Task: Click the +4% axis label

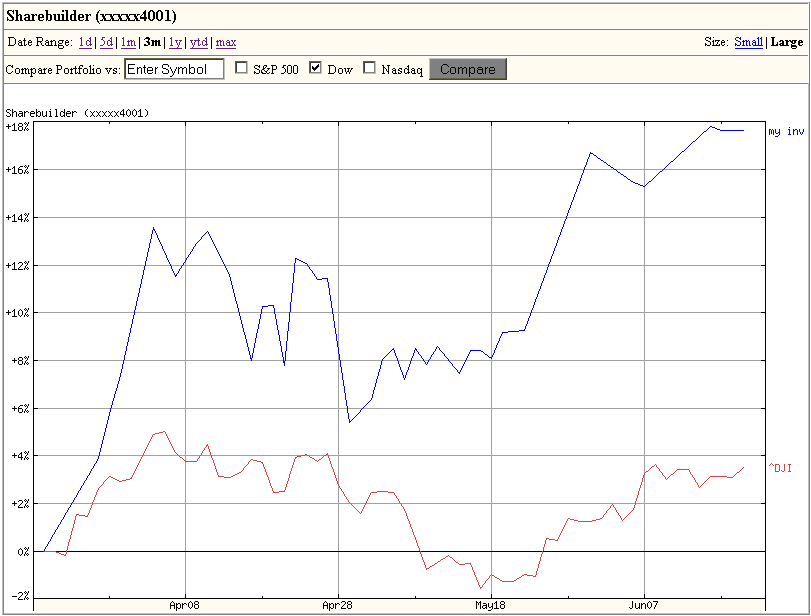Action: 20,456
